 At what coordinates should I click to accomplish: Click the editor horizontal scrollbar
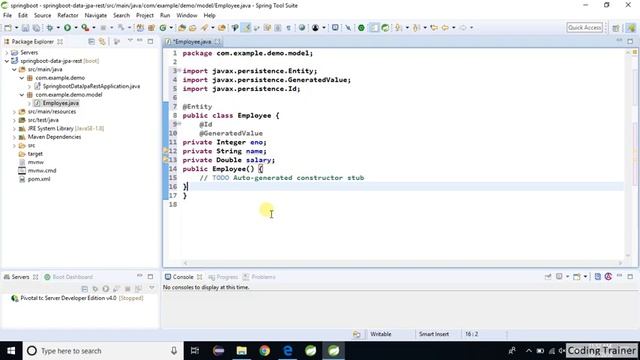pos(402,263)
